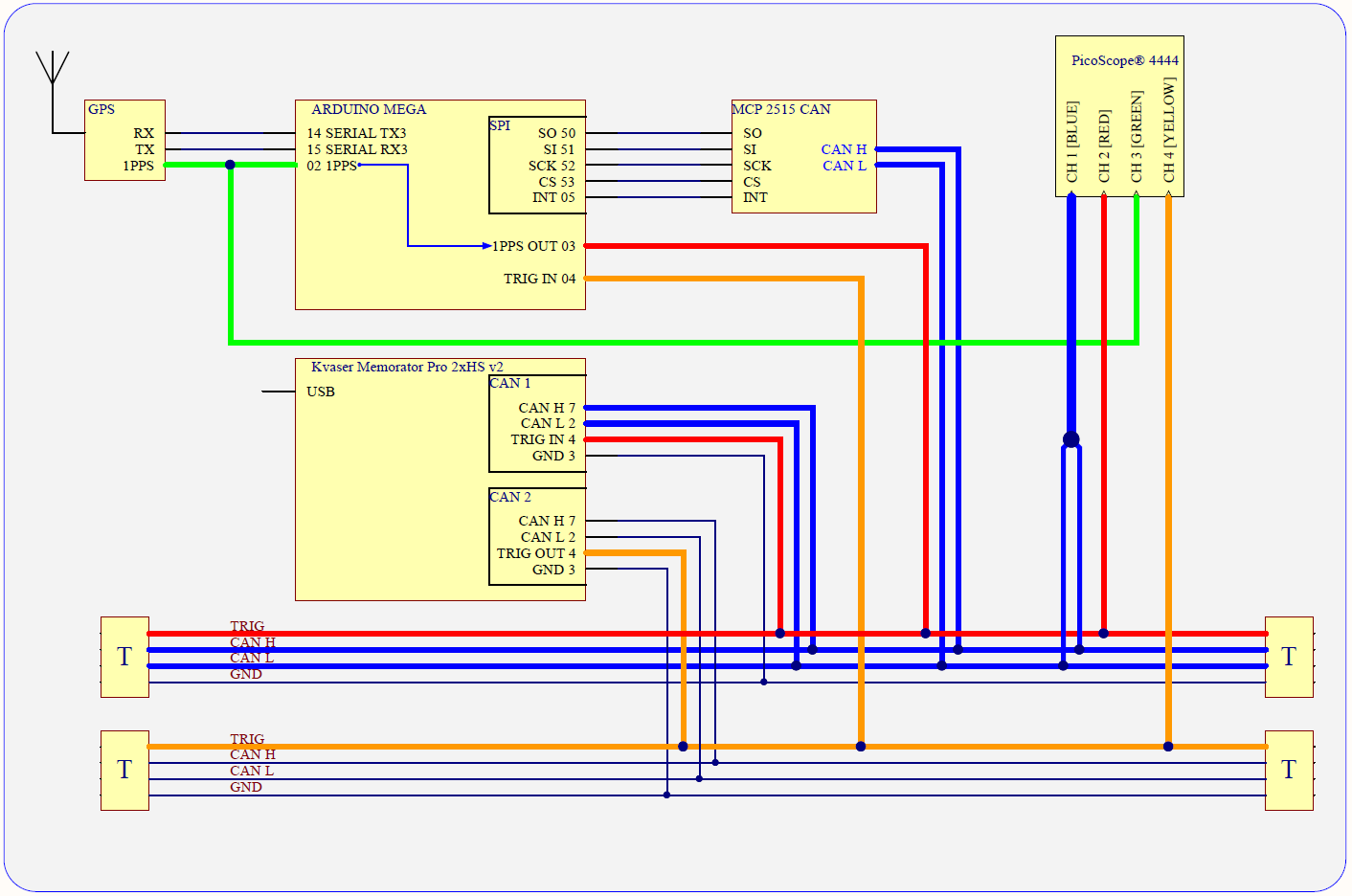The image size is (1352, 896).
Task: Click the 02 1PPS pin label
Action: pyautogui.click(x=331, y=166)
